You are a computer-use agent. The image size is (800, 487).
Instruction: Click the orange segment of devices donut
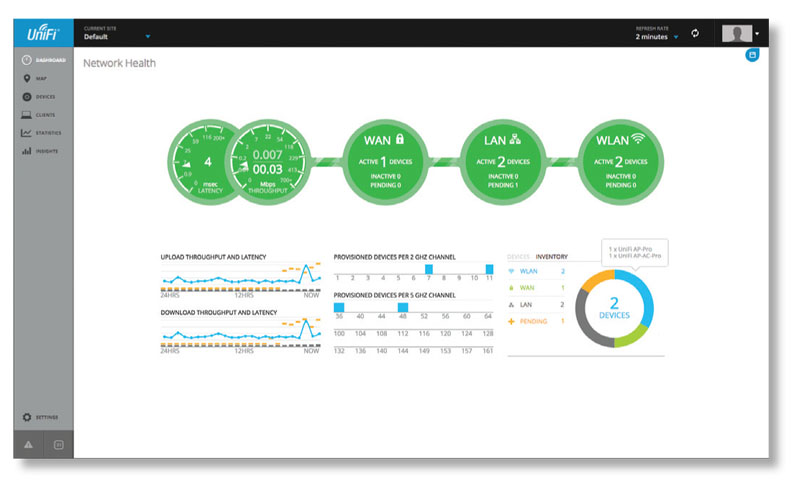point(595,280)
